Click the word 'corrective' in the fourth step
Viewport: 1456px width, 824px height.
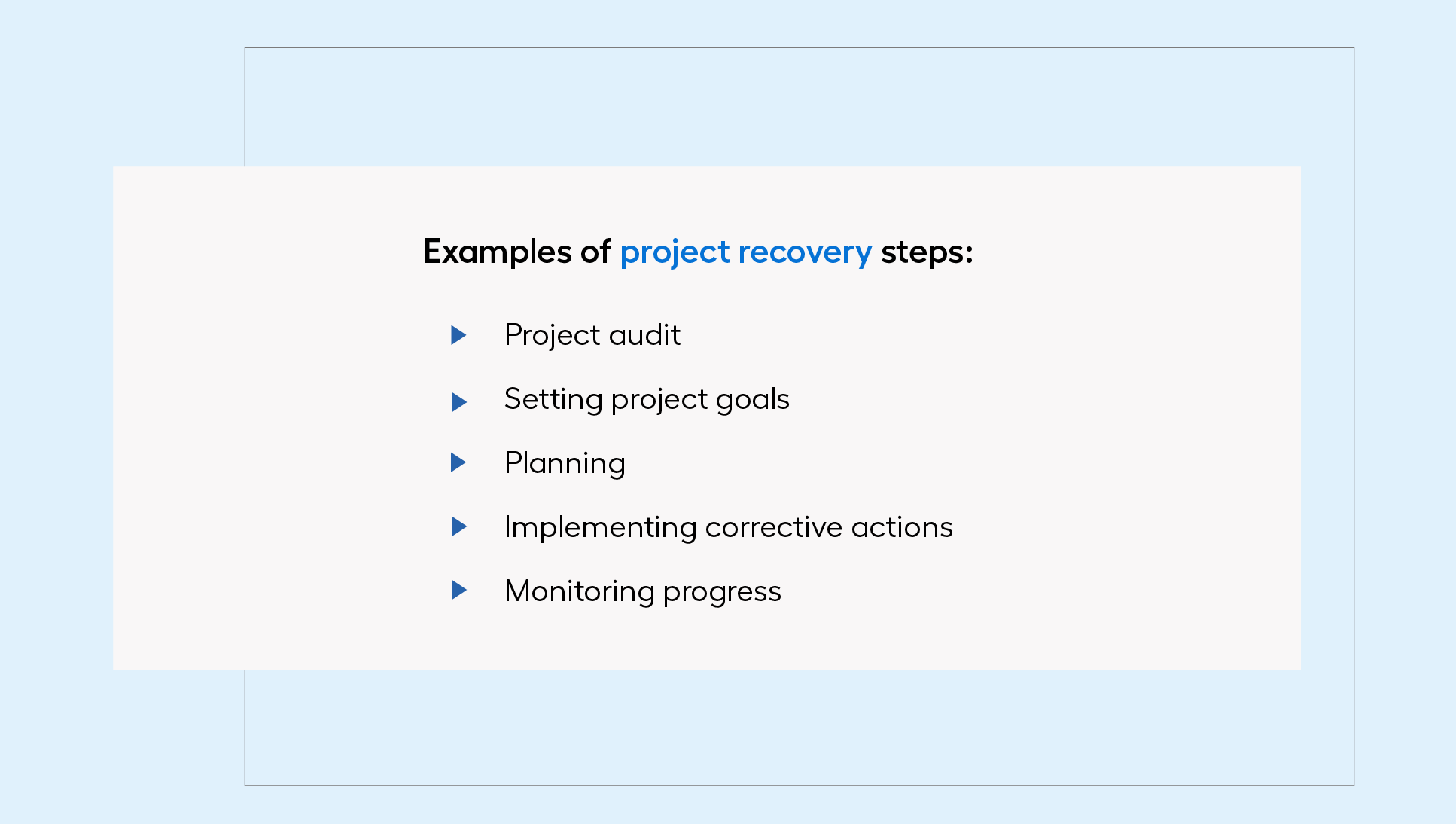774,527
